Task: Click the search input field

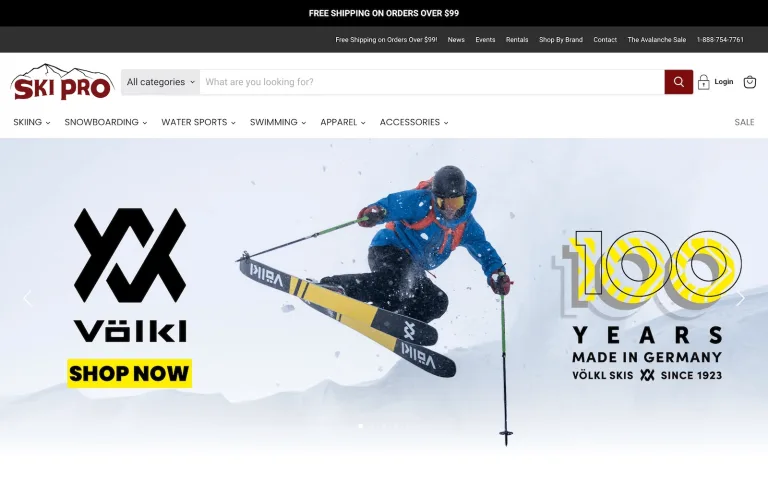Action: tap(432, 82)
